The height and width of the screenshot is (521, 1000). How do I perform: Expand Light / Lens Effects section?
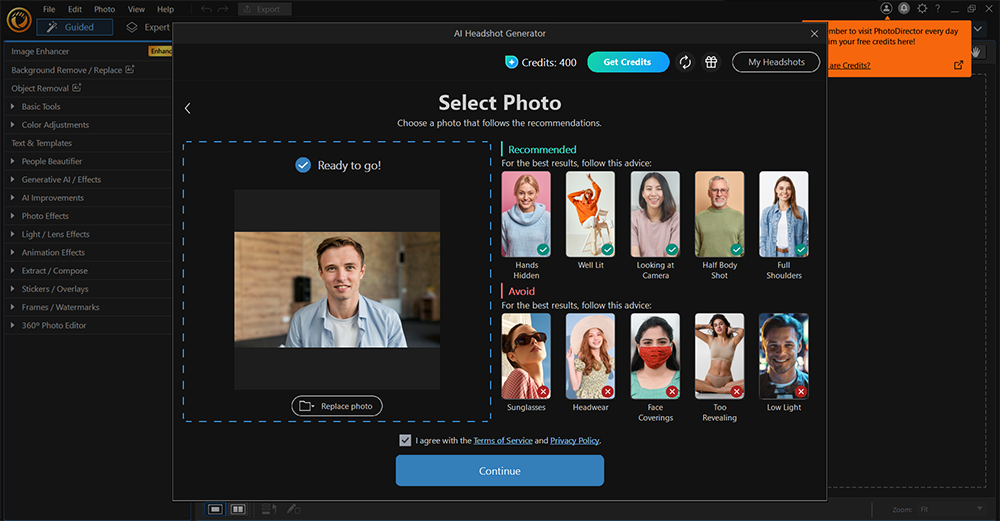pyautogui.click(x=88, y=234)
